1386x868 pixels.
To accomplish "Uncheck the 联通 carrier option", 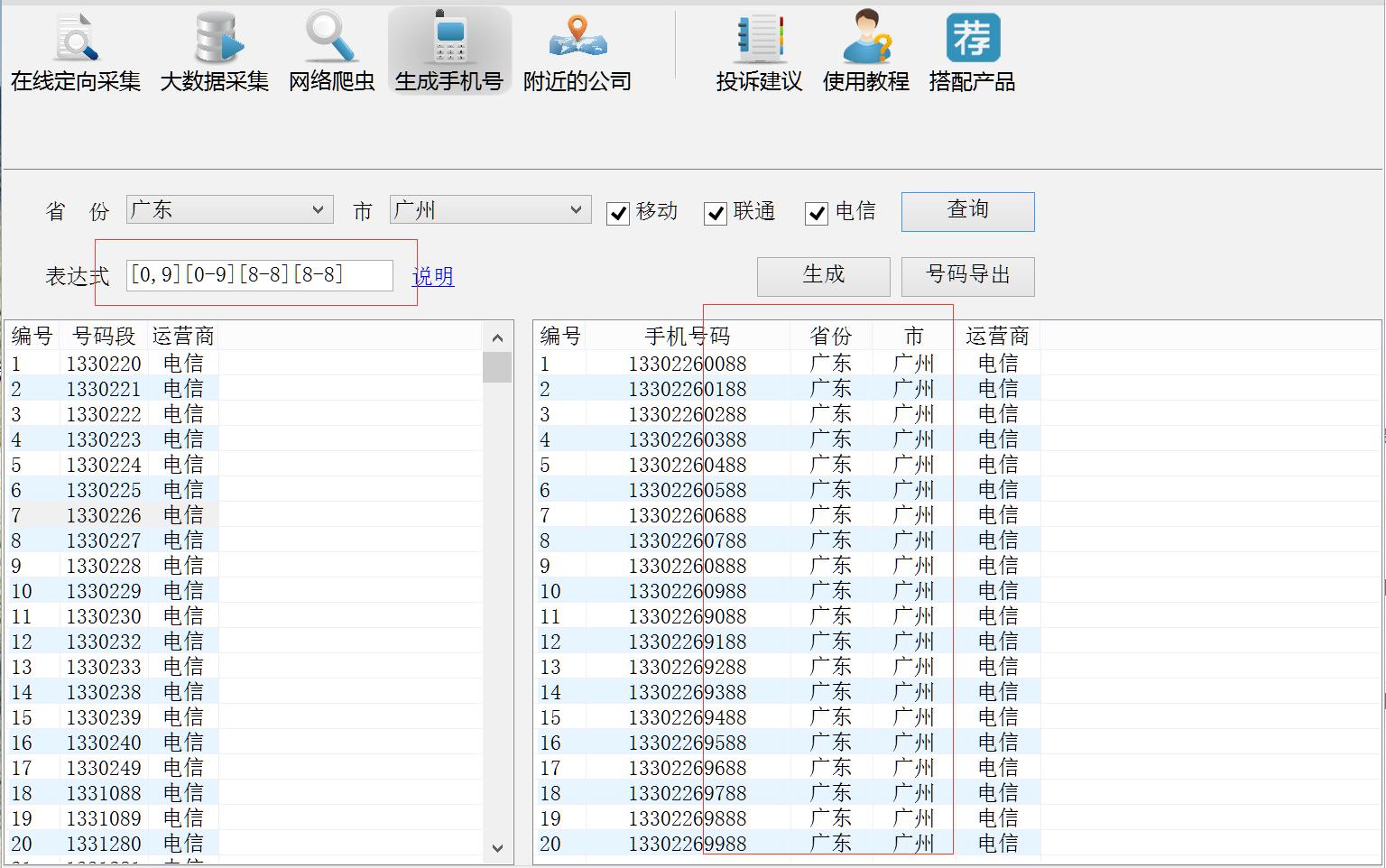I will click(x=716, y=214).
